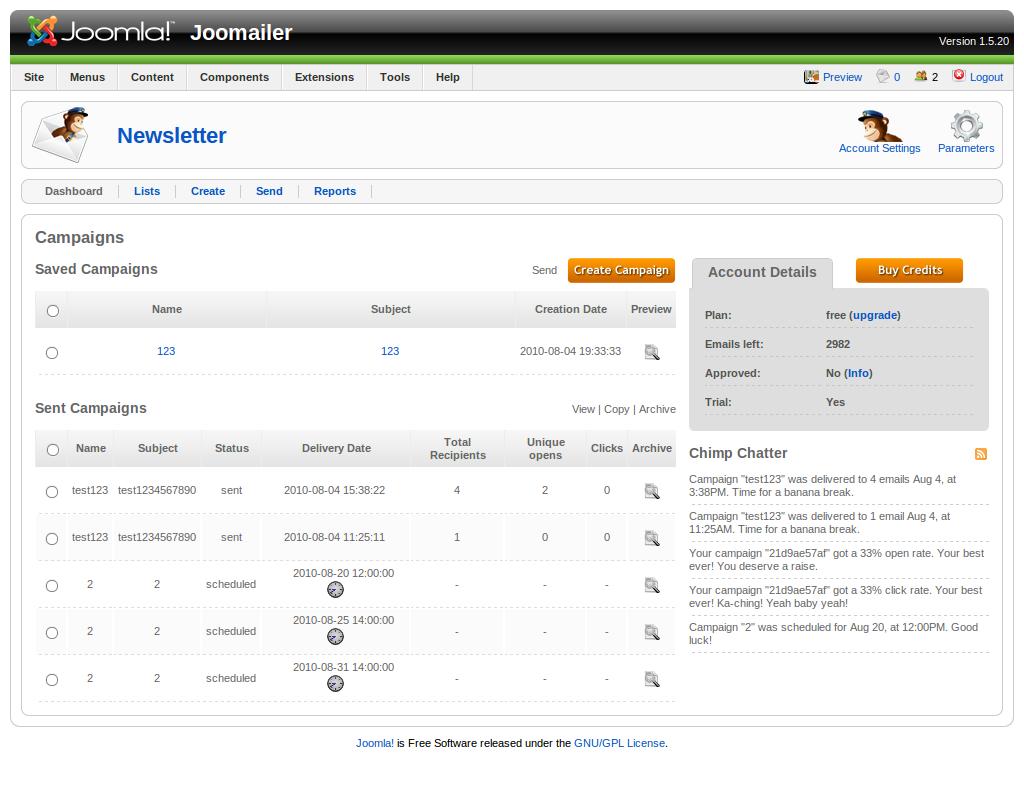
Task: Select the test123 campaign delivered at 15:38:22
Action: pyautogui.click(x=52, y=492)
